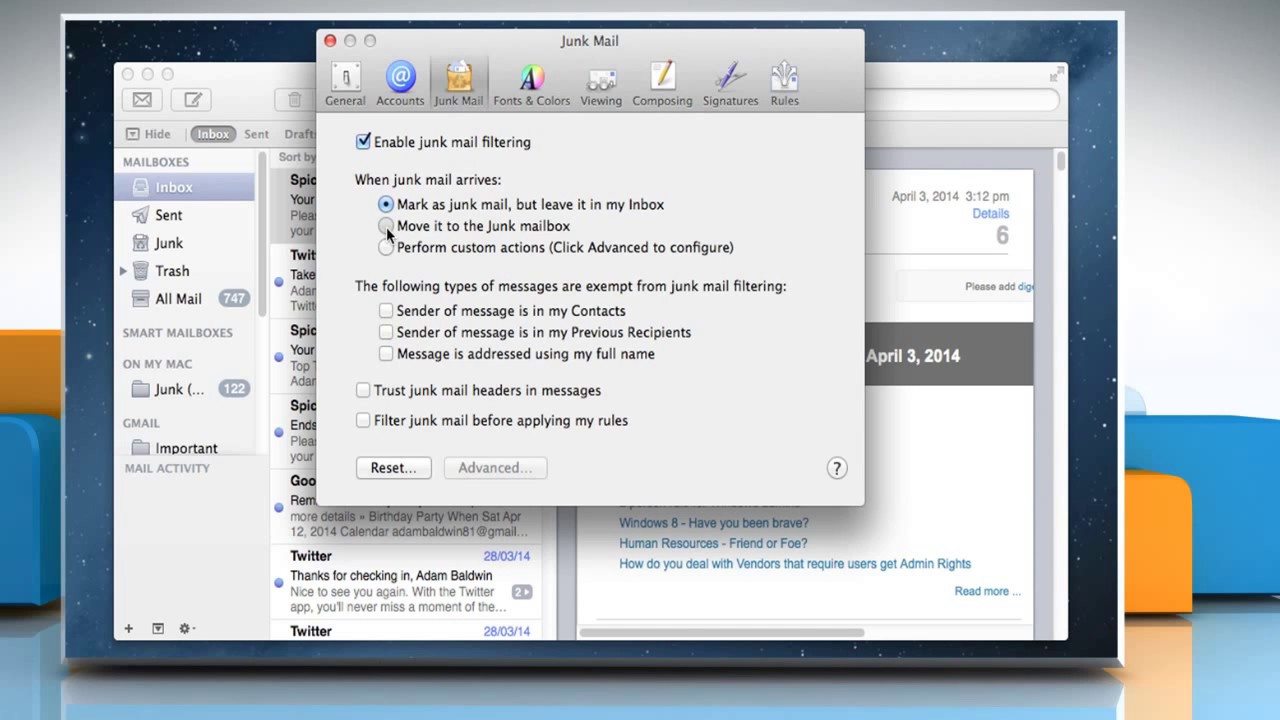Check Message is addressed using my full name
The width and height of the screenshot is (1280, 720).
tap(386, 354)
